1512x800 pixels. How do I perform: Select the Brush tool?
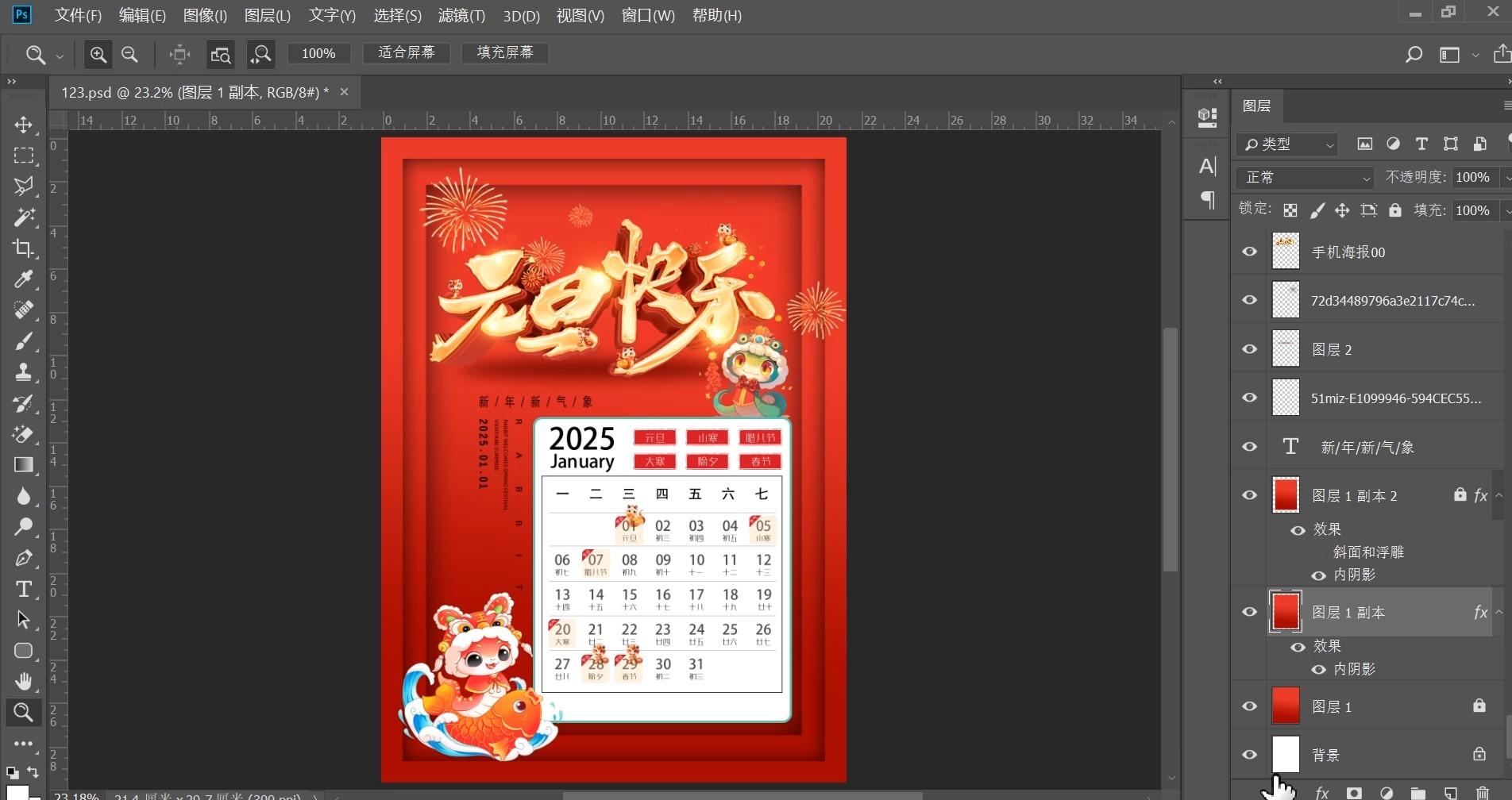(x=23, y=341)
